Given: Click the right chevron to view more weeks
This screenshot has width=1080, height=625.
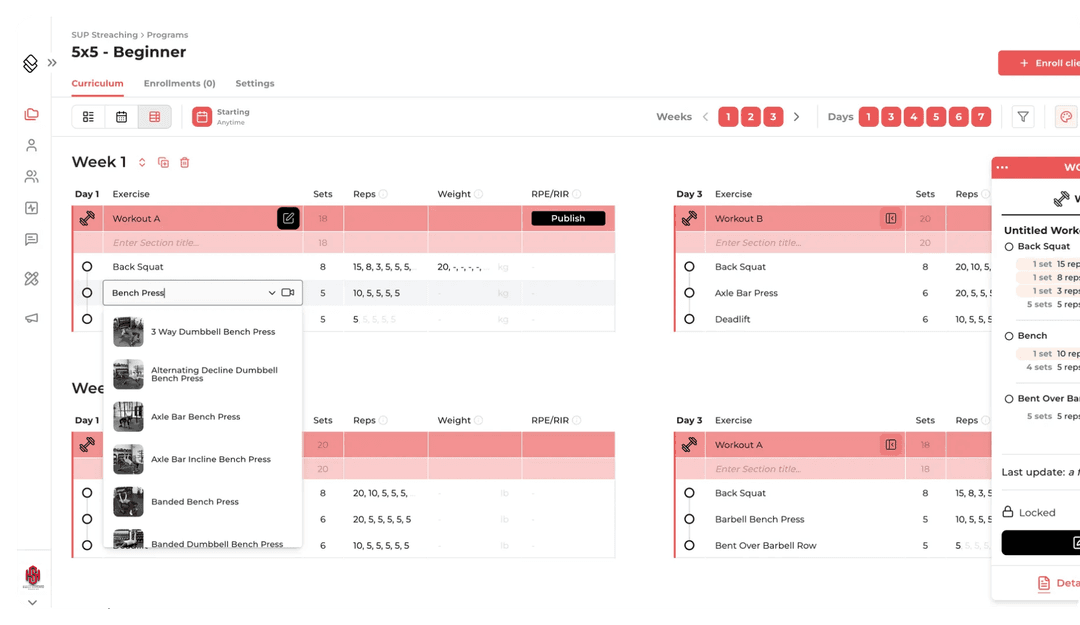Looking at the screenshot, I should pos(796,116).
